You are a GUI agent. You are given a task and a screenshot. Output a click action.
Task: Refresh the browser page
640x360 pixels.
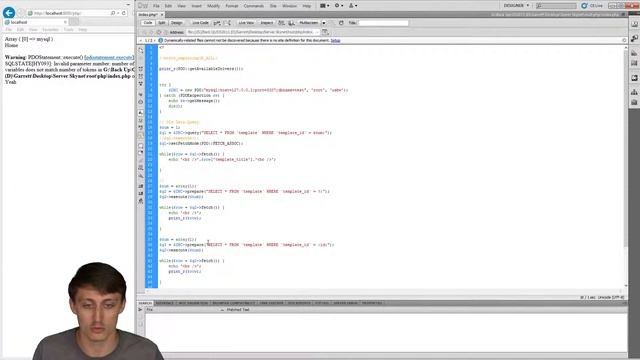[x=124, y=13]
